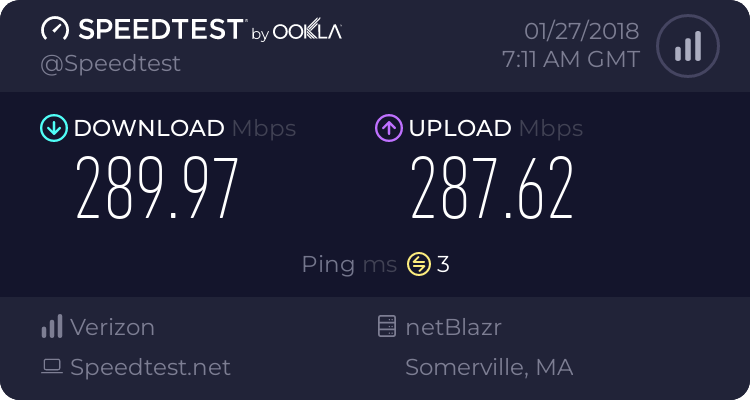Click the 7:11 AM GMT timestamp
Screen dimensions: 750x400
[570, 59]
